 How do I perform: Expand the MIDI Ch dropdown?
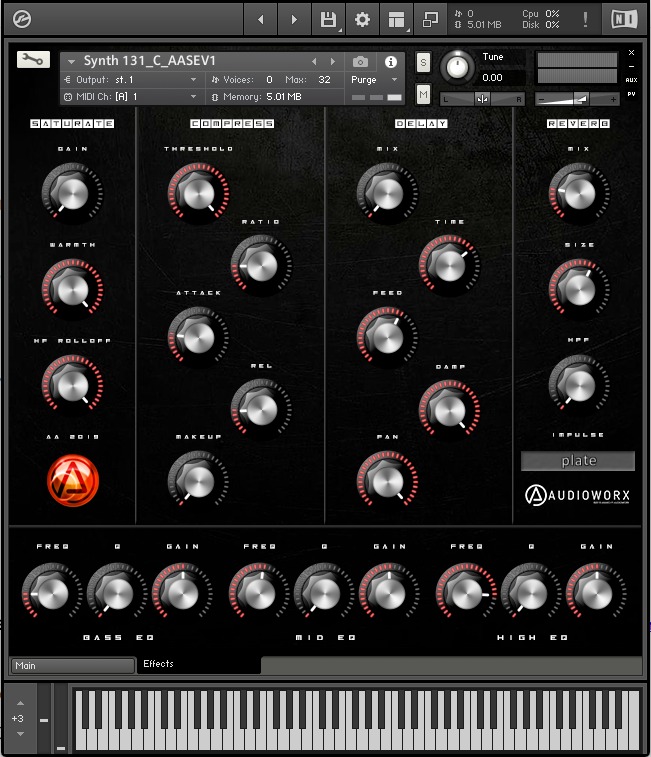[x=130, y=97]
